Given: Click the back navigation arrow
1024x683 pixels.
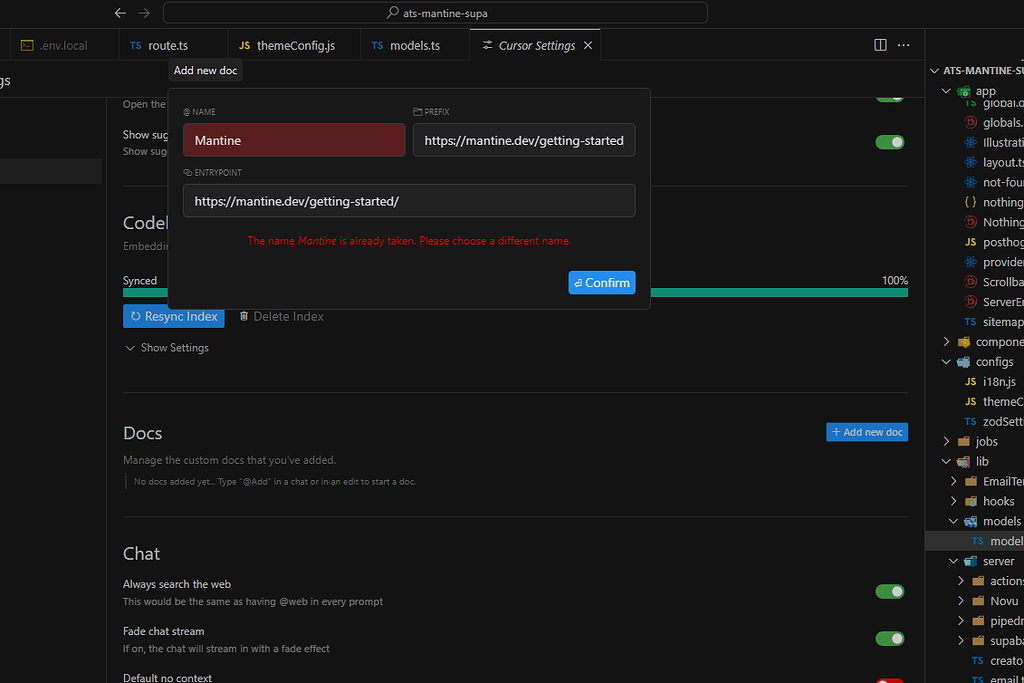Looking at the screenshot, I should 120,13.
